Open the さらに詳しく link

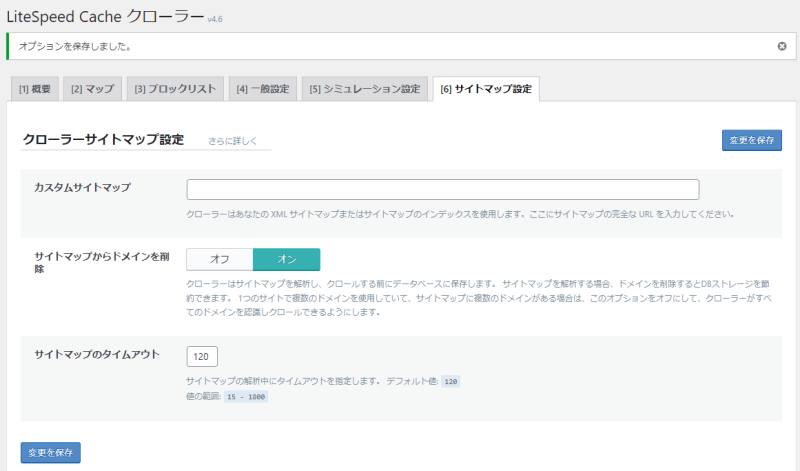[x=232, y=141]
